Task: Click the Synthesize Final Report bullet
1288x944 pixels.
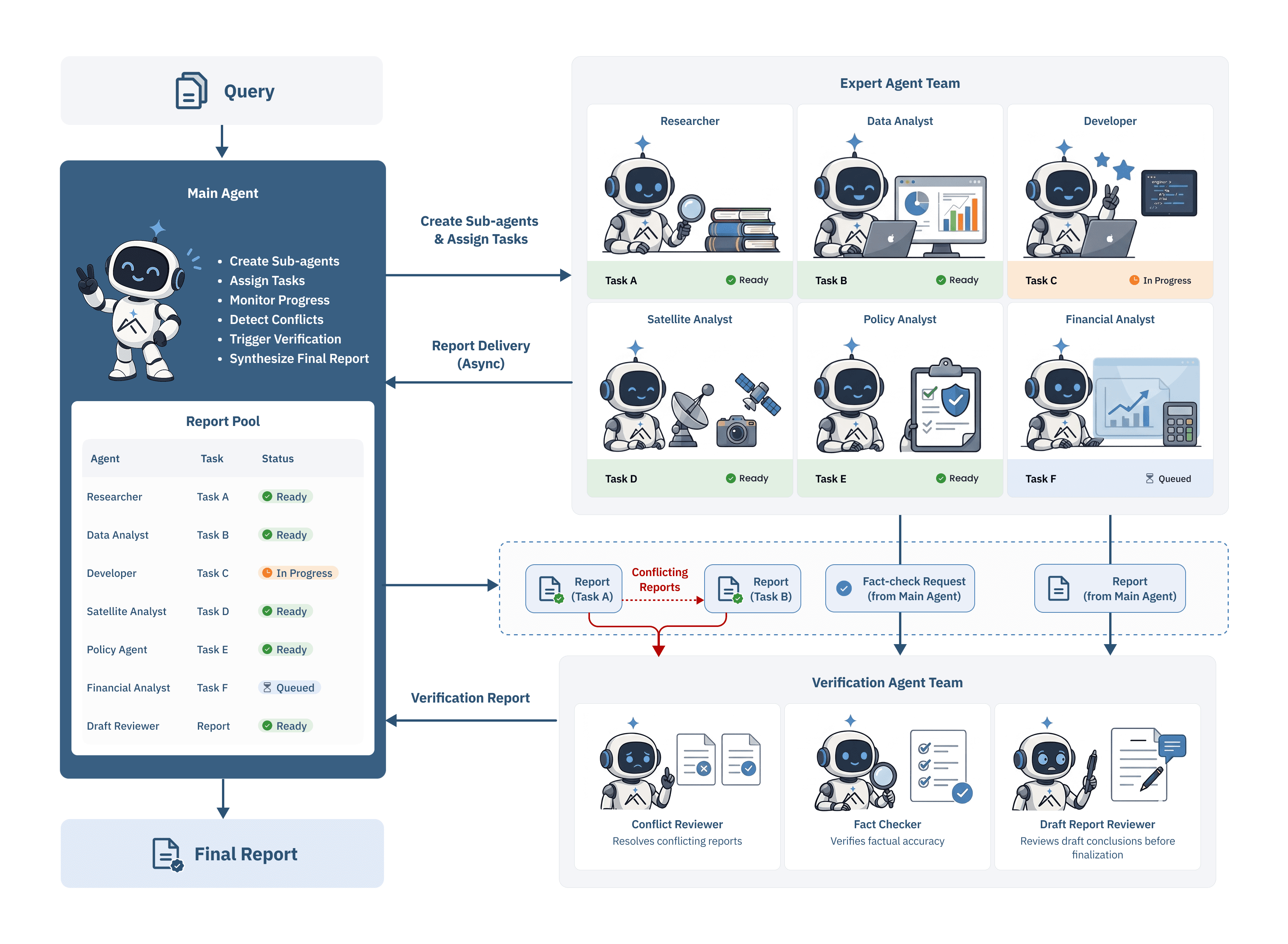Action: pos(299,358)
